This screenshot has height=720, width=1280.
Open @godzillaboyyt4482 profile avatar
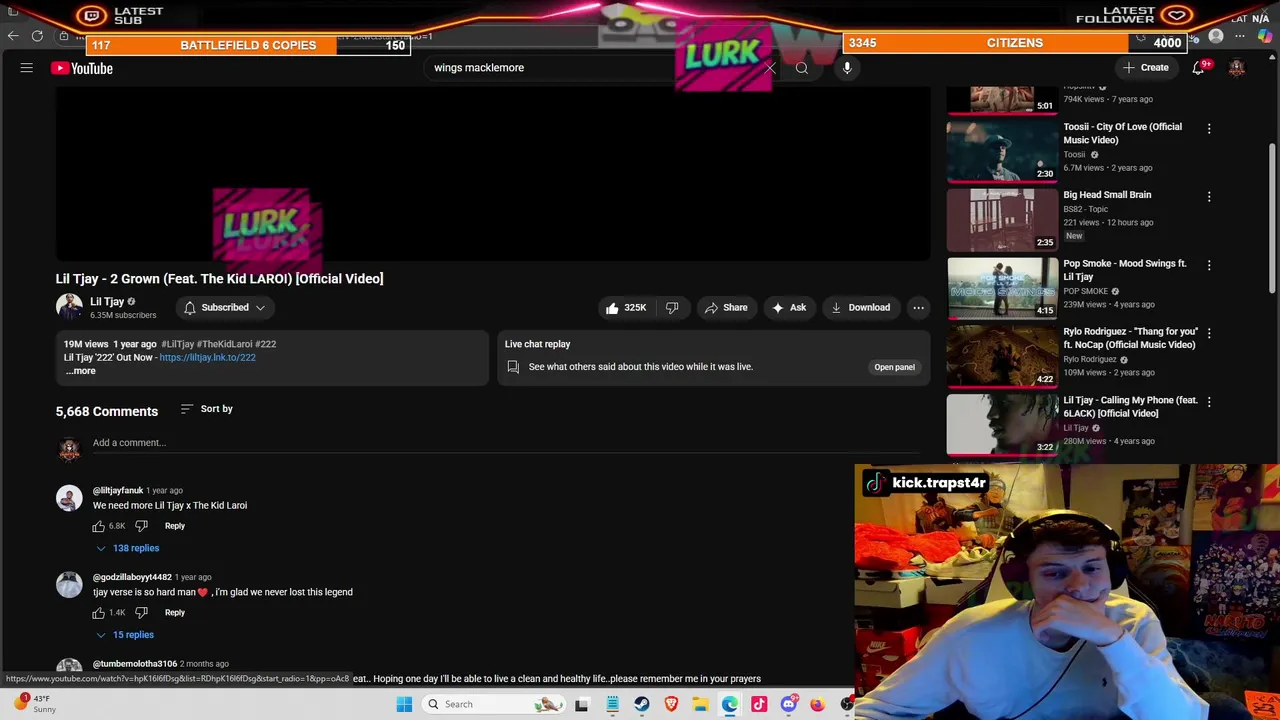[x=69, y=585]
